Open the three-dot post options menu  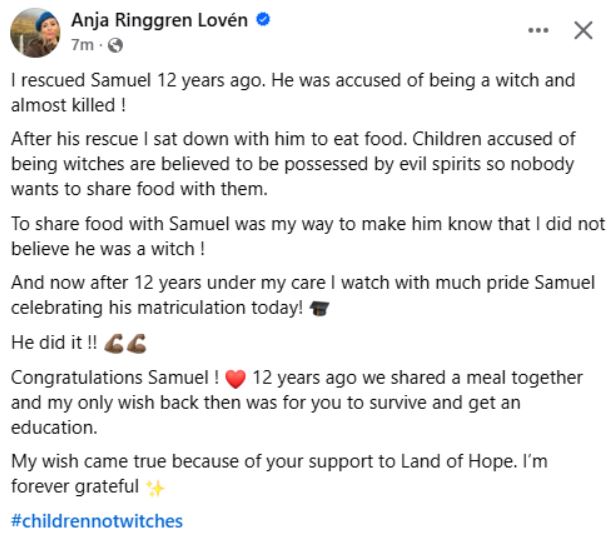(539, 30)
